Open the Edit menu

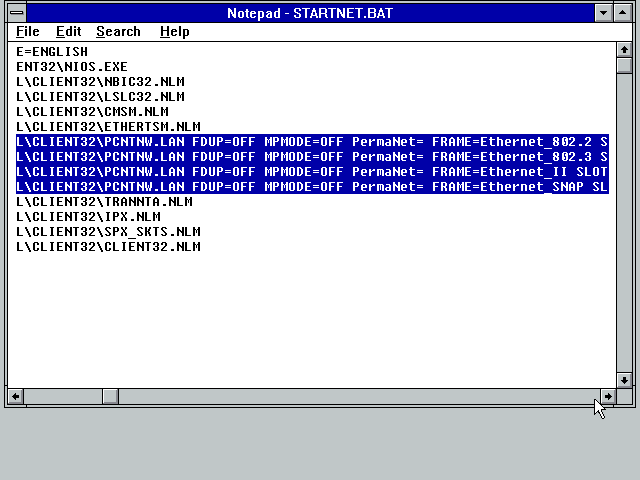click(68, 31)
